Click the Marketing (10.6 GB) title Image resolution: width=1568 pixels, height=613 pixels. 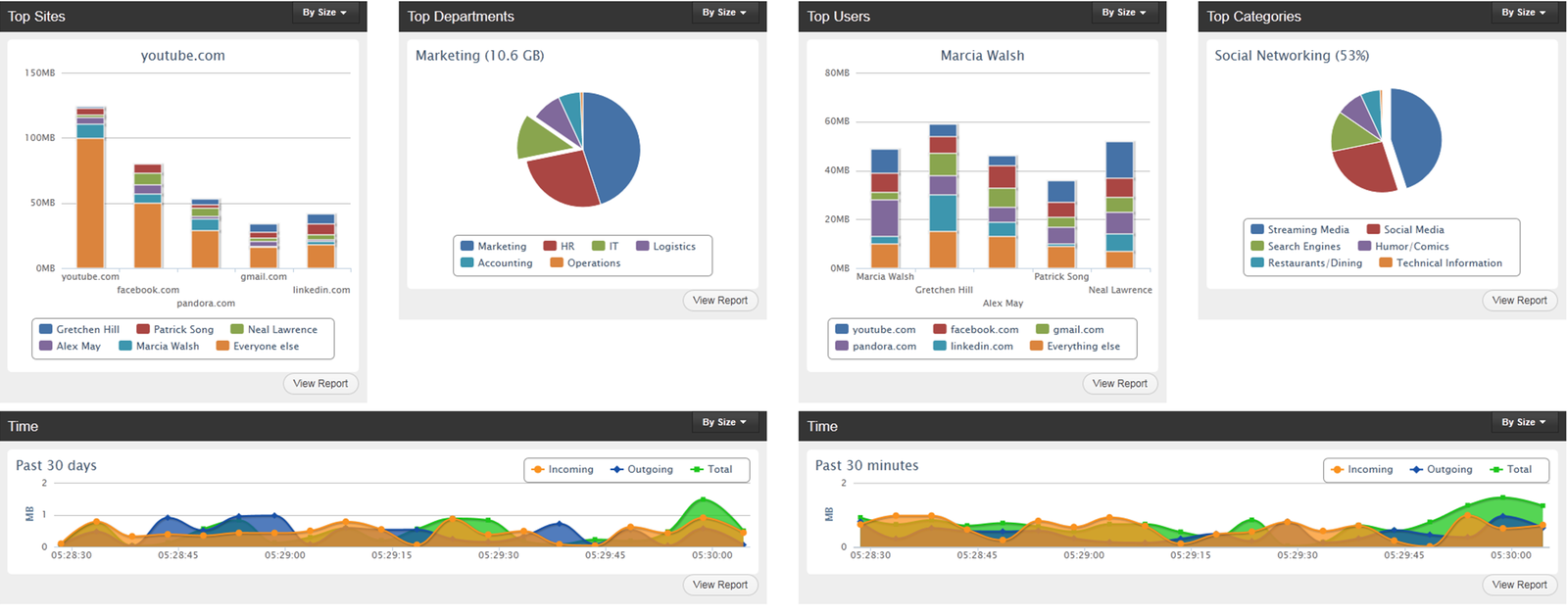[479, 56]
